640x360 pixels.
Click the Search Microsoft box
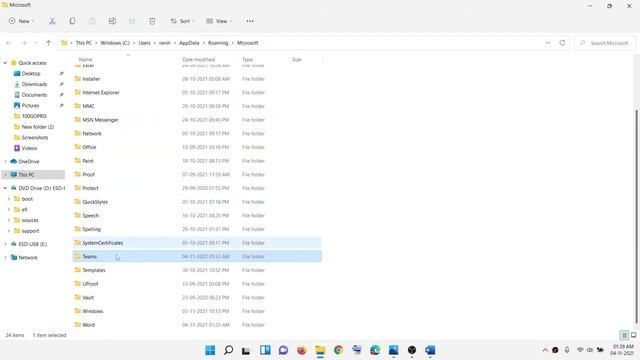pos(605,43)
